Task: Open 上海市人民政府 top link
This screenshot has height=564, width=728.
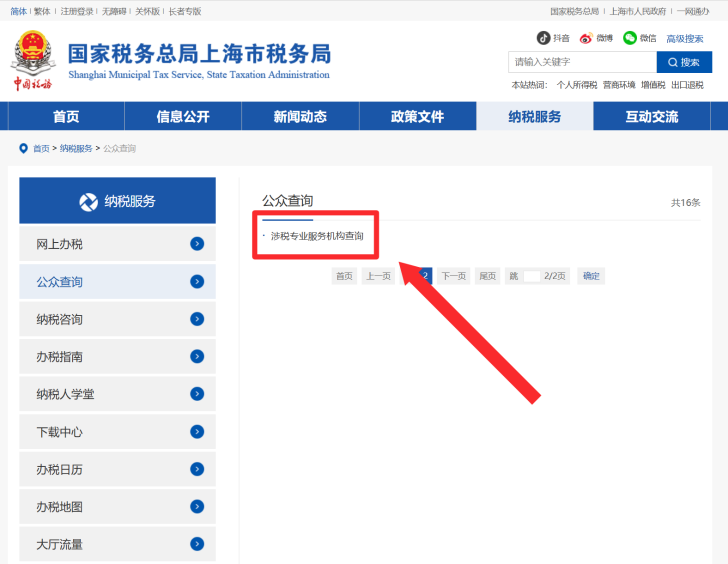Action: click(x=637, y=11)
